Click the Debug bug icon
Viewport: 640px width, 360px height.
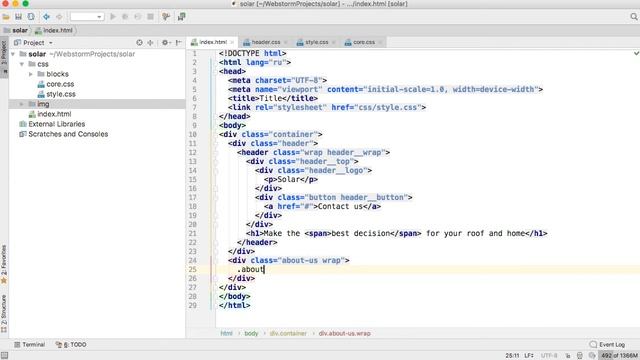(x=125, y=17)
